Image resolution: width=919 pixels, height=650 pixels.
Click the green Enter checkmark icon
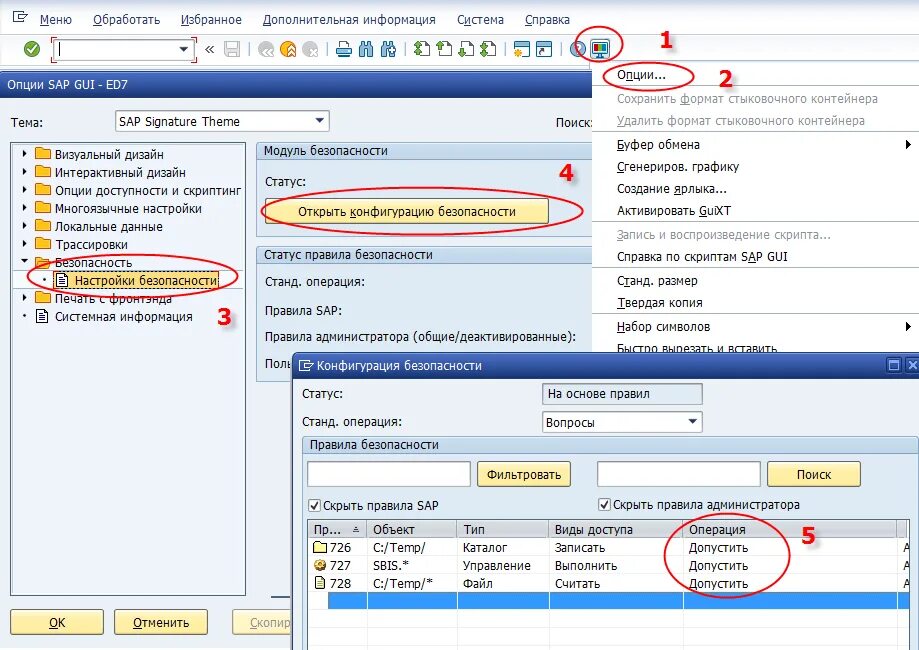(x=32, y=49)
